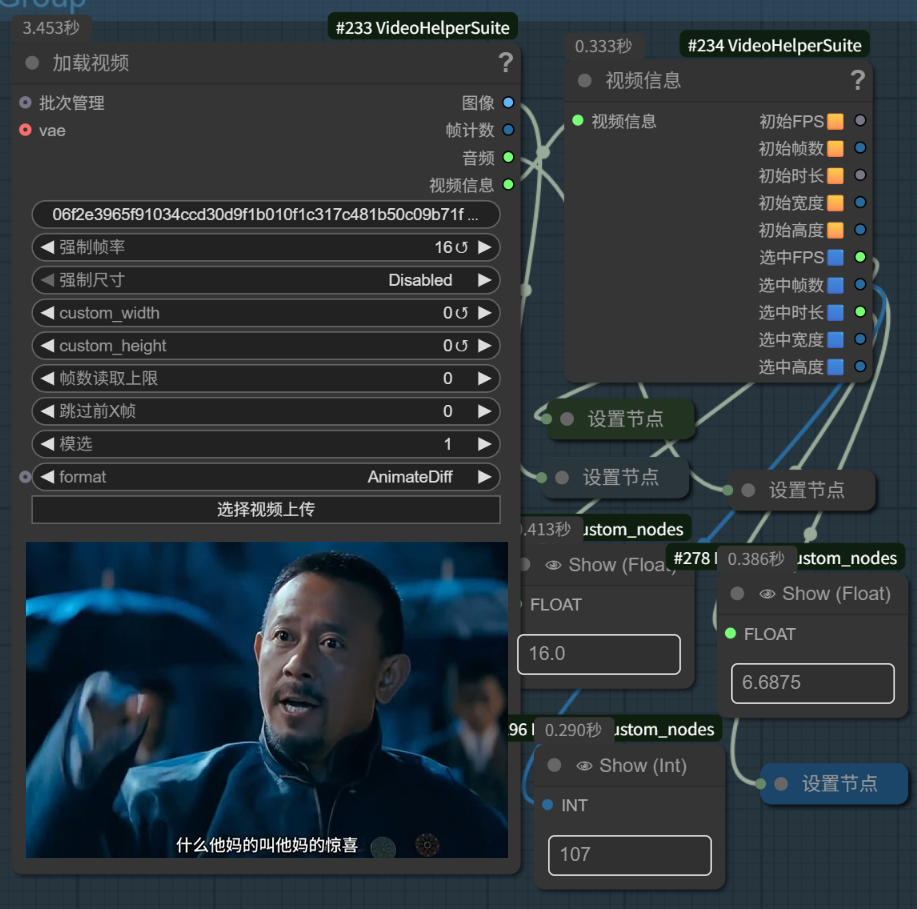Select the gray 设置节点 node below 视频信息
The height and width of the screenshot is (909, 917).
pos(801,490)
